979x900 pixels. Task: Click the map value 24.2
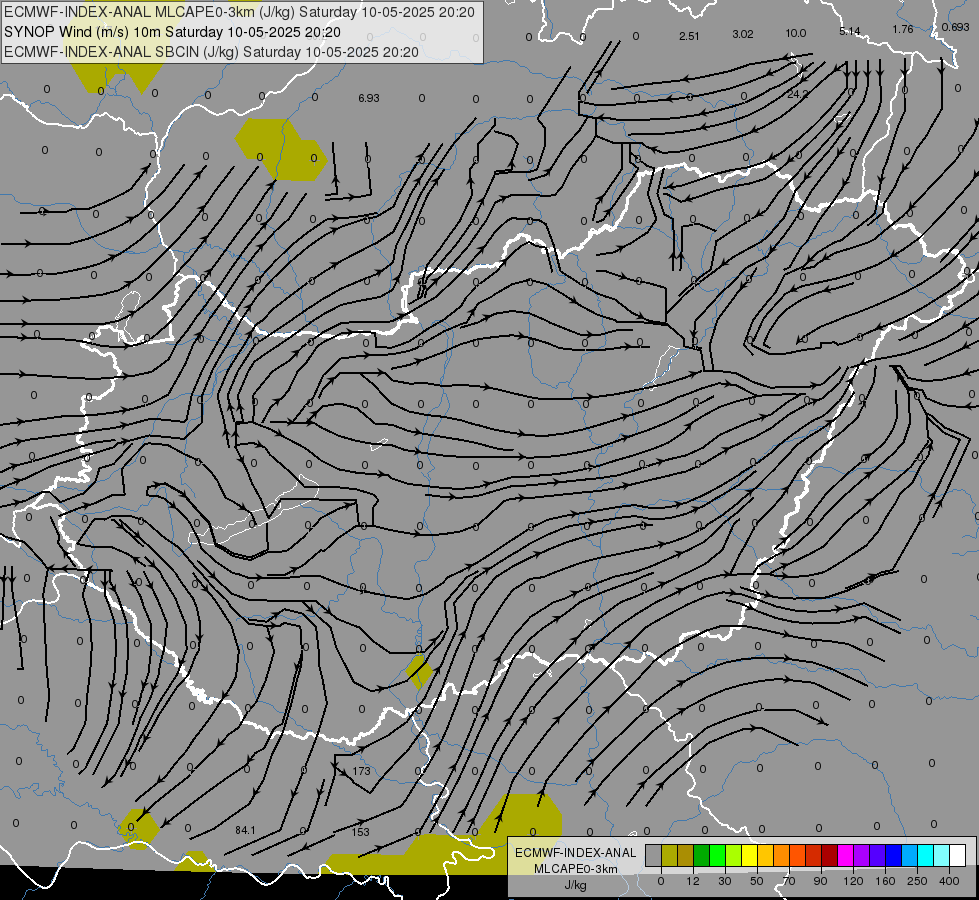(x=798, y=94)
